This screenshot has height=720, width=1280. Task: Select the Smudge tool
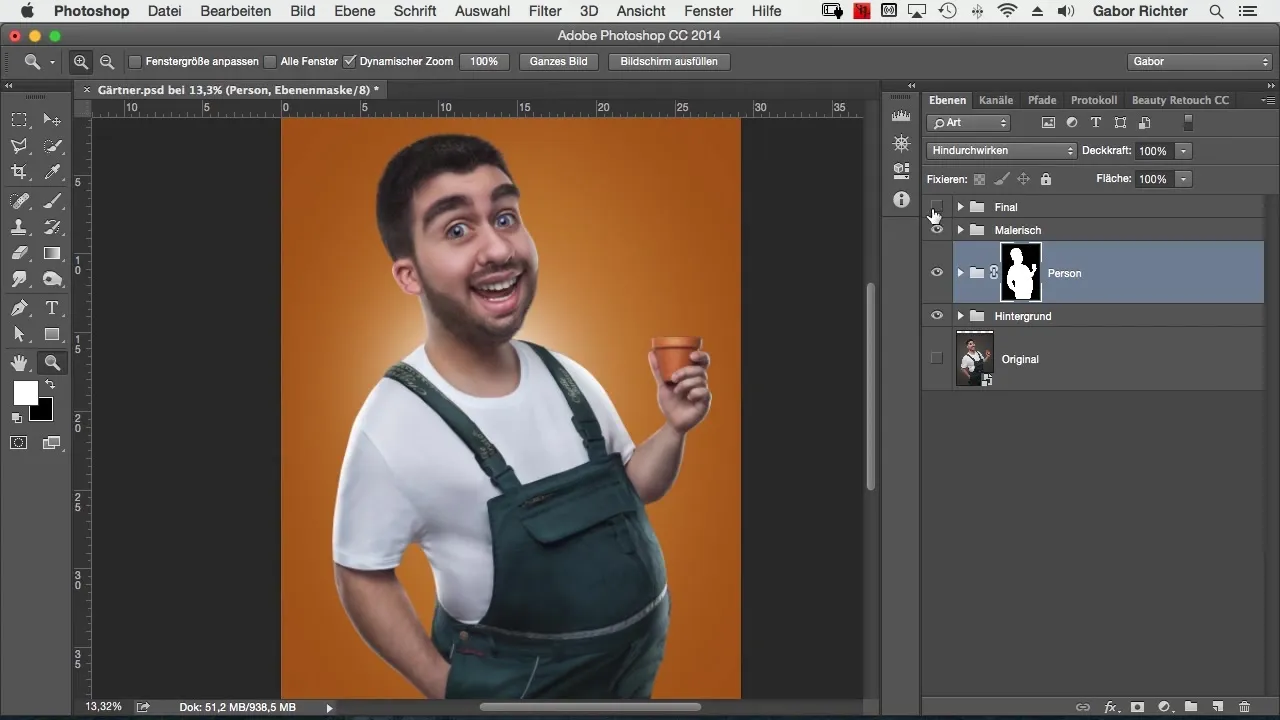[19, 281]
